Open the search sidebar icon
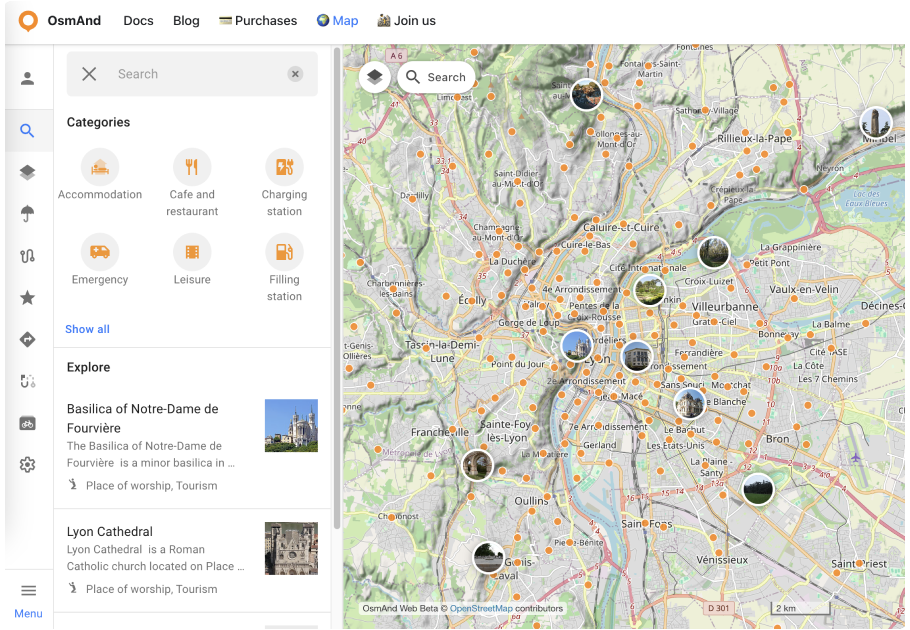Viewport: 910px width, 630px height. [x=28, y=130]
